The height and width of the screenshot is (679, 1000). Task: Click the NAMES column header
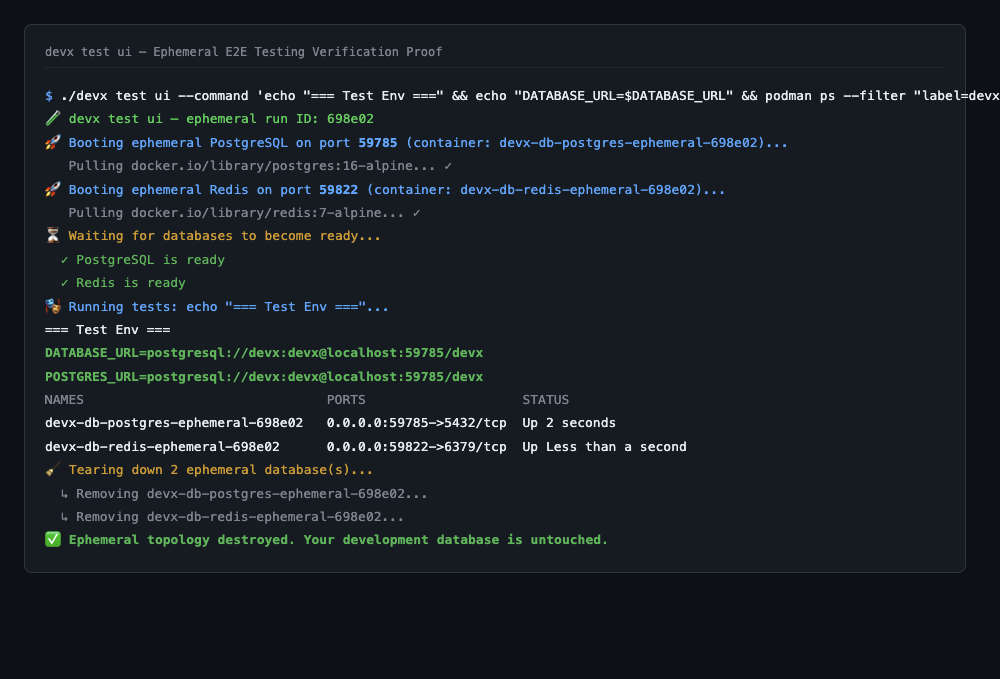pos(64,400)
